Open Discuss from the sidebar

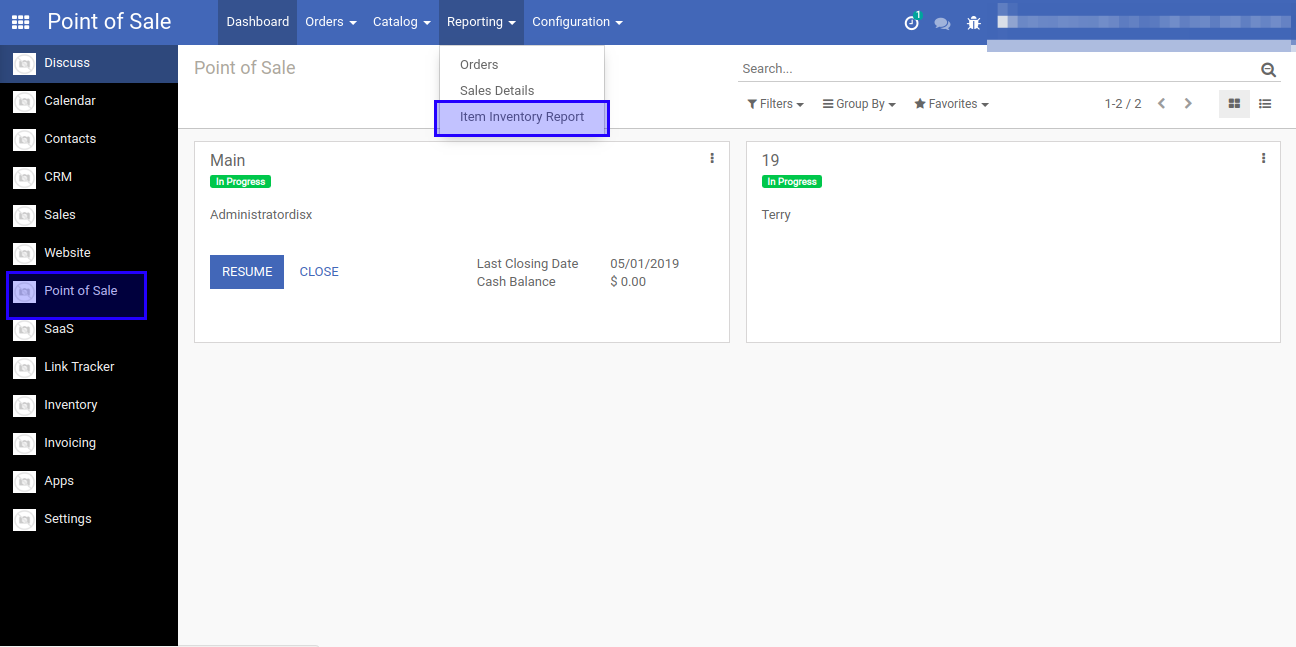pyautogui.click(x=67, y=63)
